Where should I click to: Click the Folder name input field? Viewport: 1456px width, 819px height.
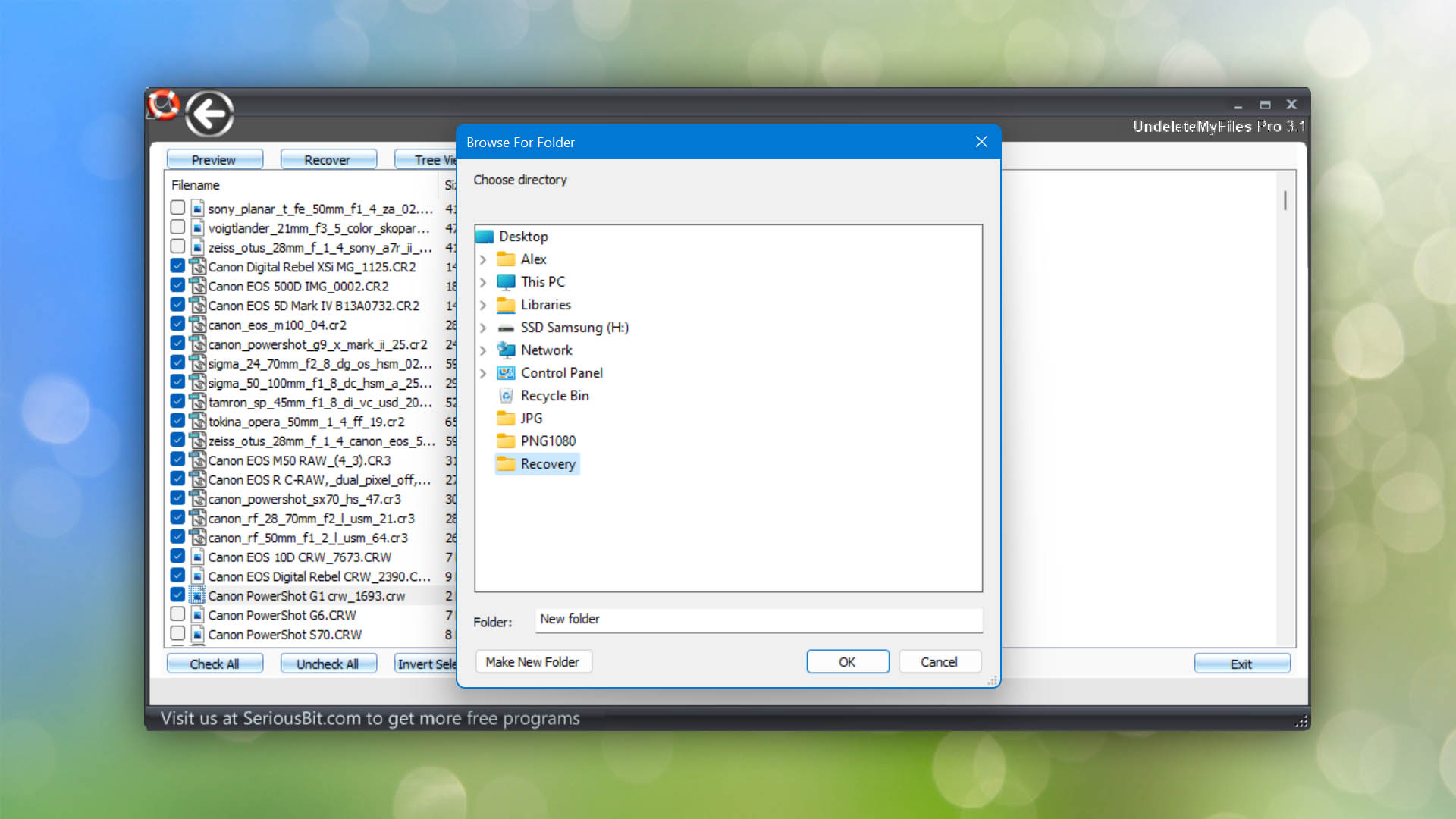coord(758,620)
